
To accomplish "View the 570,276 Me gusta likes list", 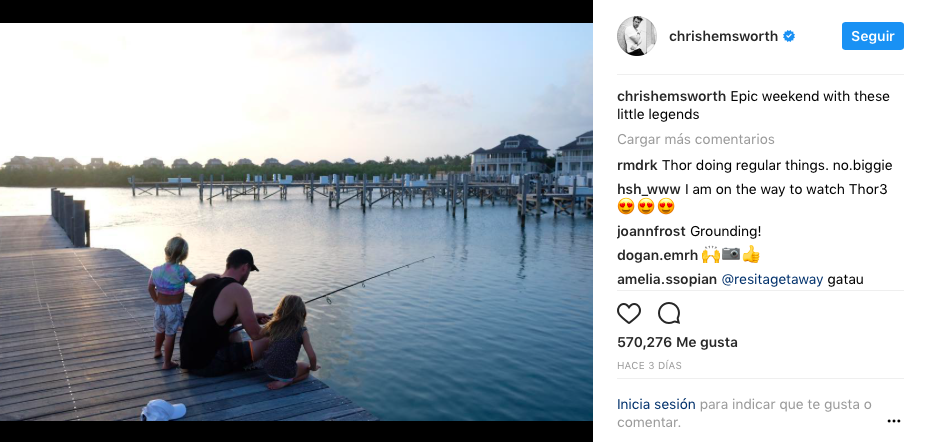I will (677, 342).
